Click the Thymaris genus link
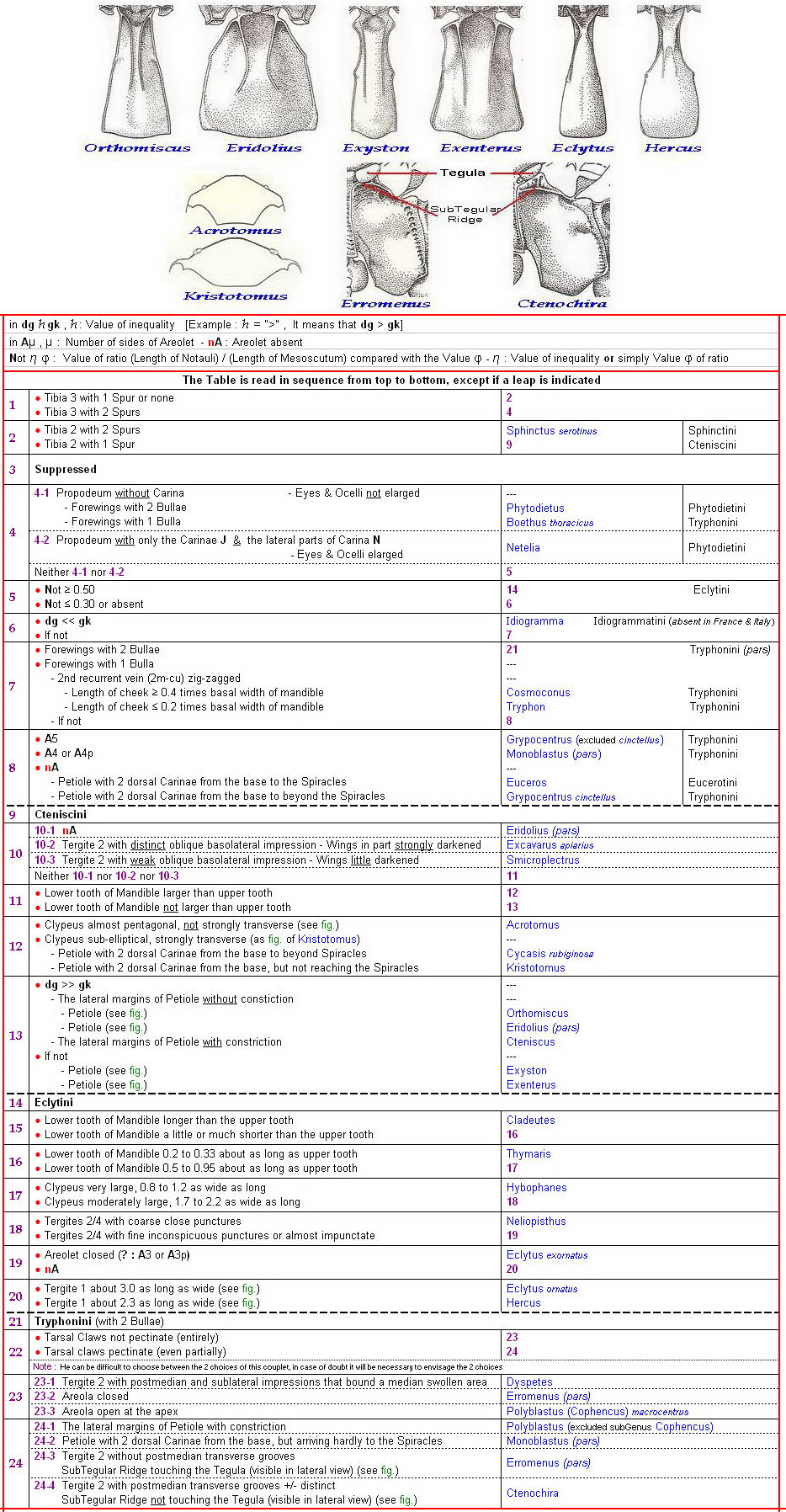 (528, 1154)
